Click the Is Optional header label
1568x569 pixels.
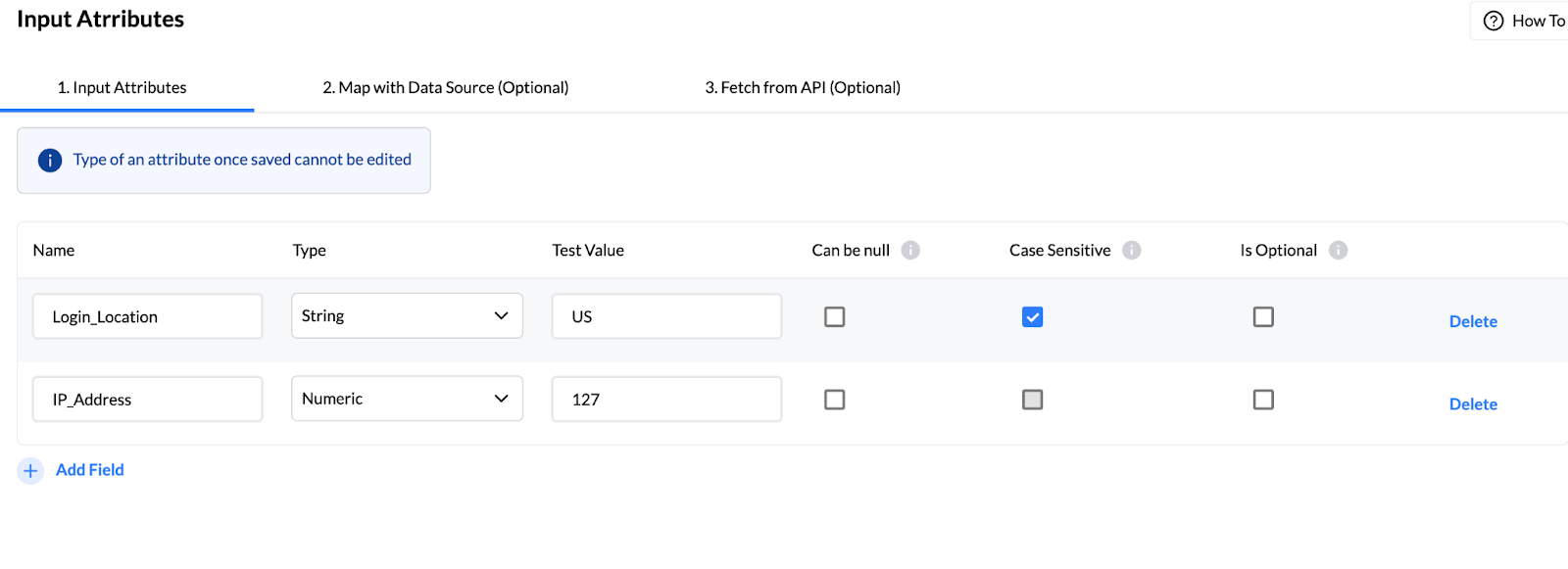click(x=1279, y=251)
